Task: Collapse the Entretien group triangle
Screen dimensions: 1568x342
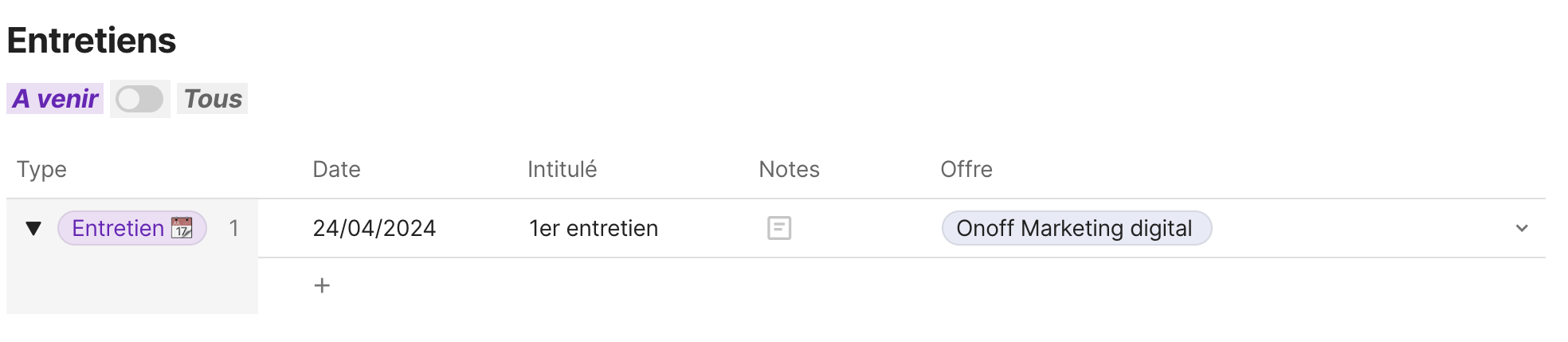Action: coord(33,229)
